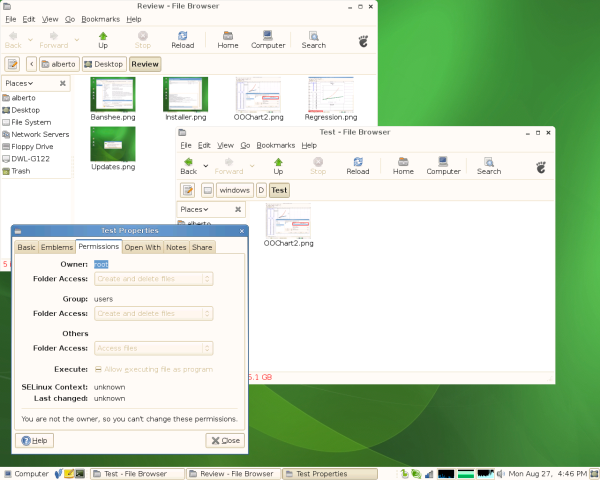Open Banshee.png thumbnail in Review window
This screenshot has width=600, height=480.
(x=113, y=95)
